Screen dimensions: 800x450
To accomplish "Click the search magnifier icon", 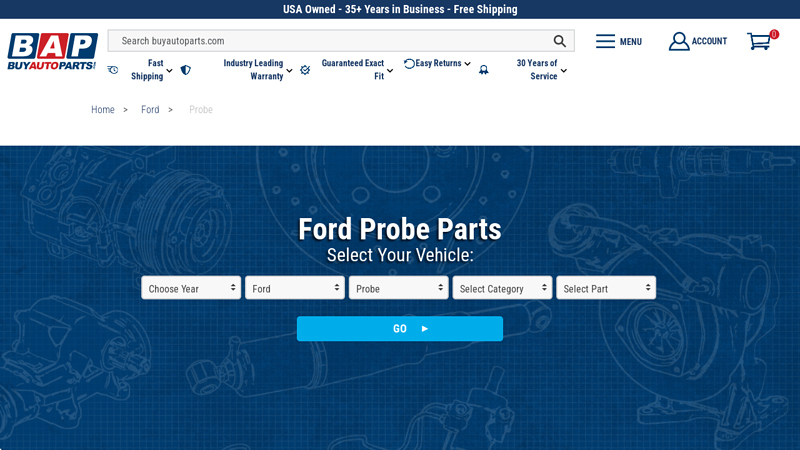I will [x=560, y=41].
